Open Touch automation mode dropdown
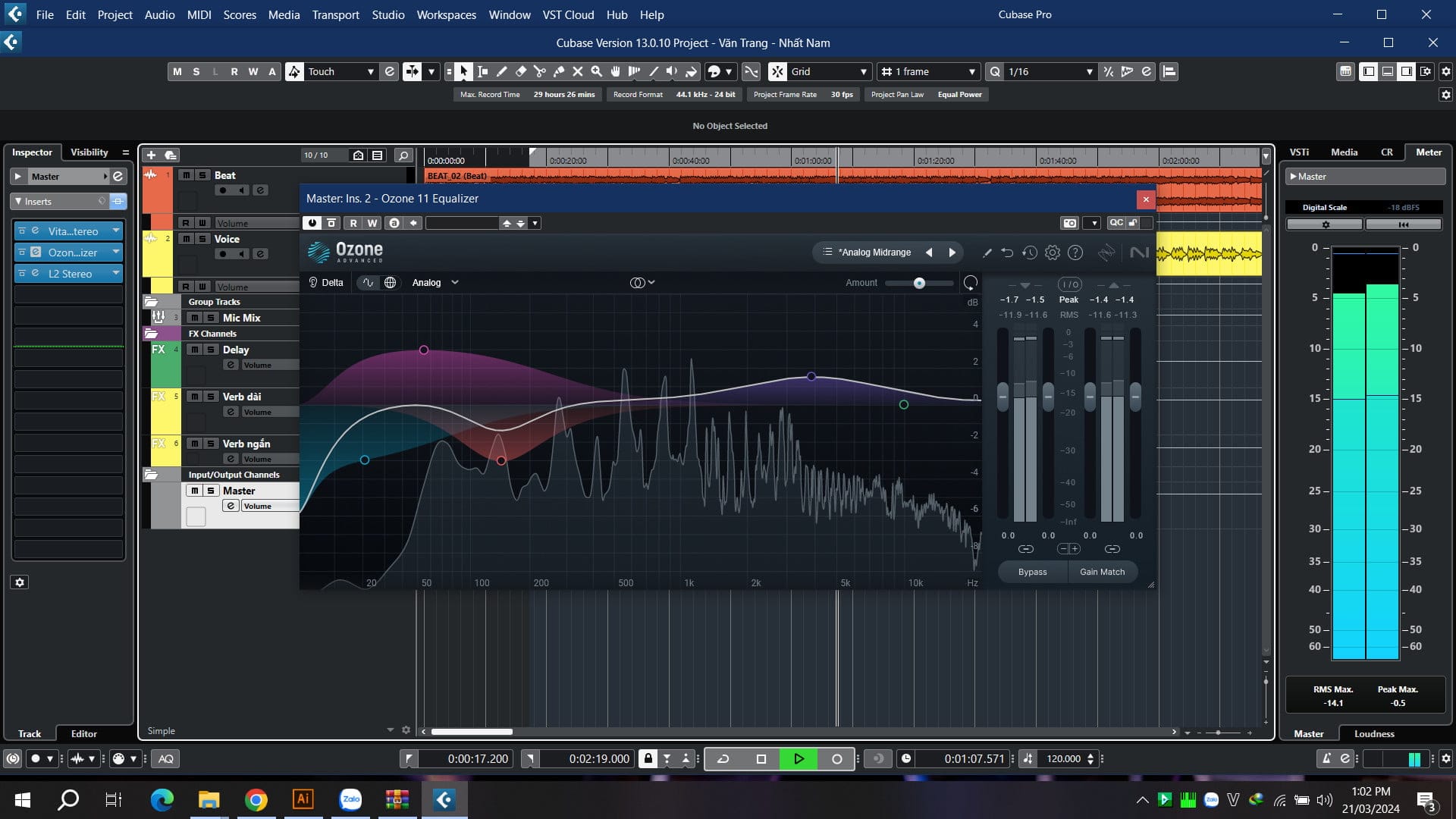The image size is (1456, 819). (x=340, y=71)
